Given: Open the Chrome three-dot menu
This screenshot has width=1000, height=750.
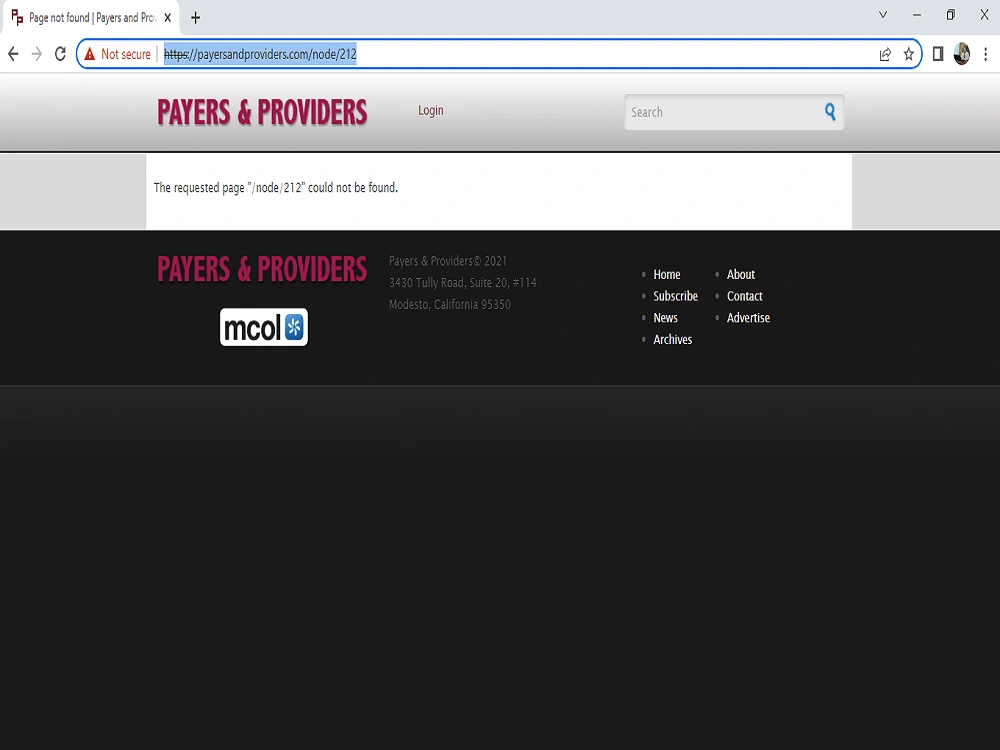Looking at the screenshot, I should point(986,54).
